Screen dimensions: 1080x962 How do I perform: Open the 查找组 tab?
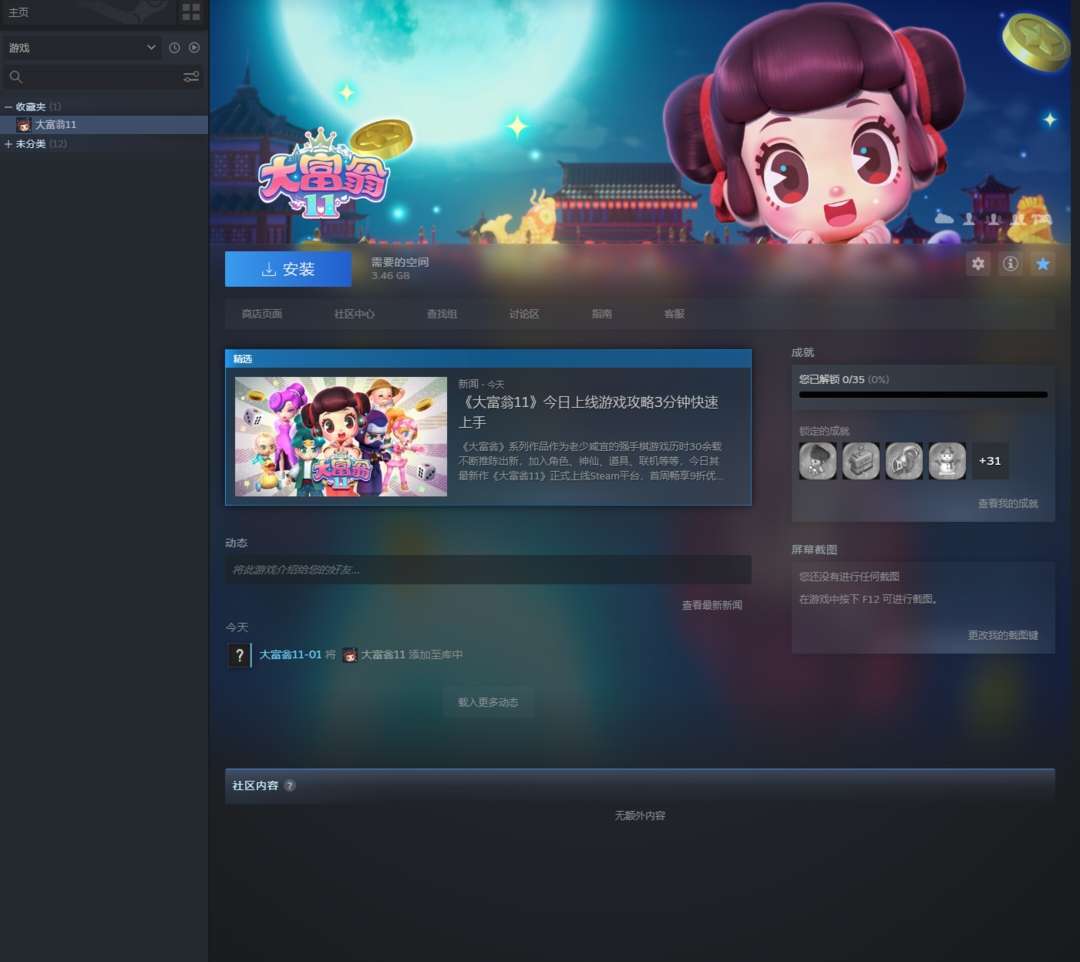pos(442,314)
